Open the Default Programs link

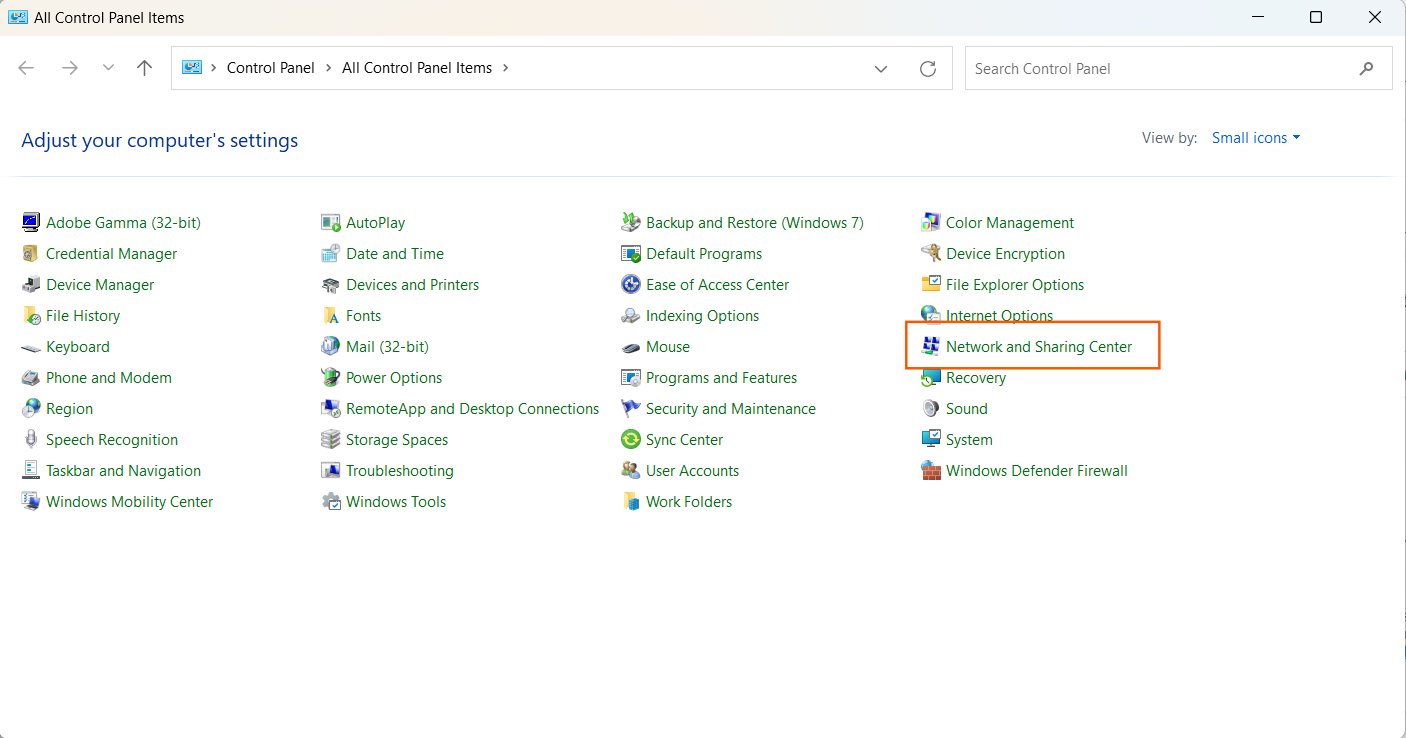(x=704, y=253)
